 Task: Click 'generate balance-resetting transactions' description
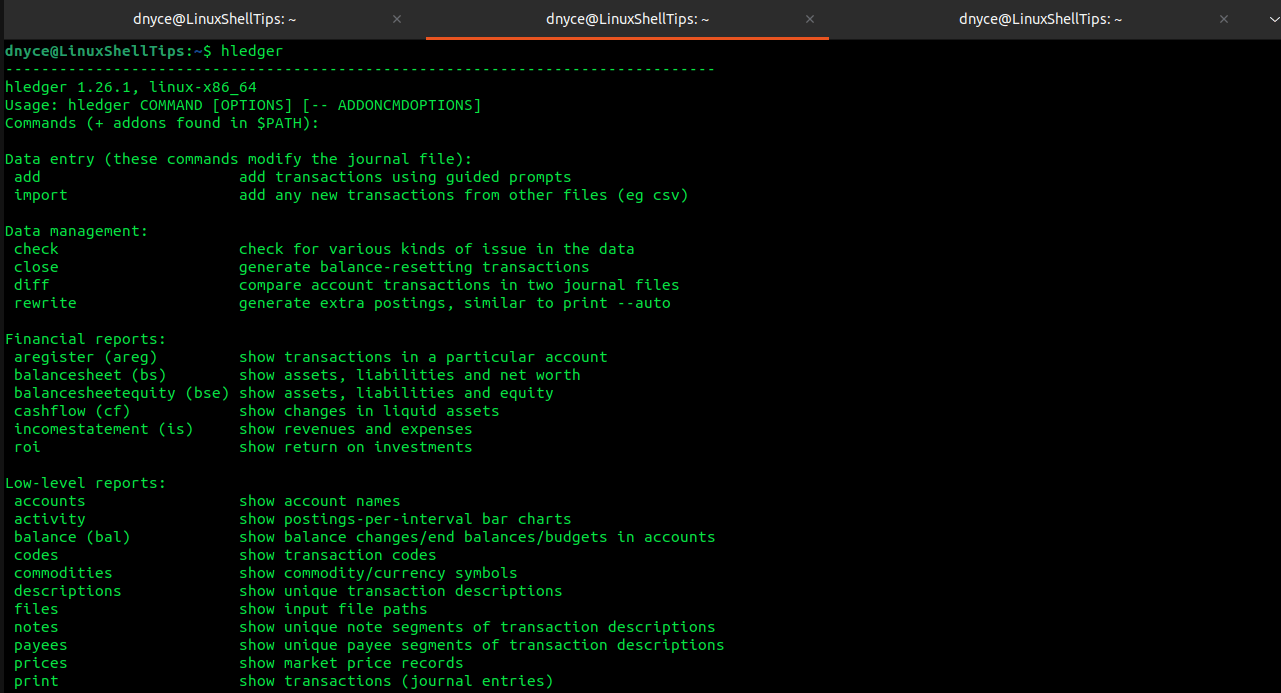click(x=414, y=267)
